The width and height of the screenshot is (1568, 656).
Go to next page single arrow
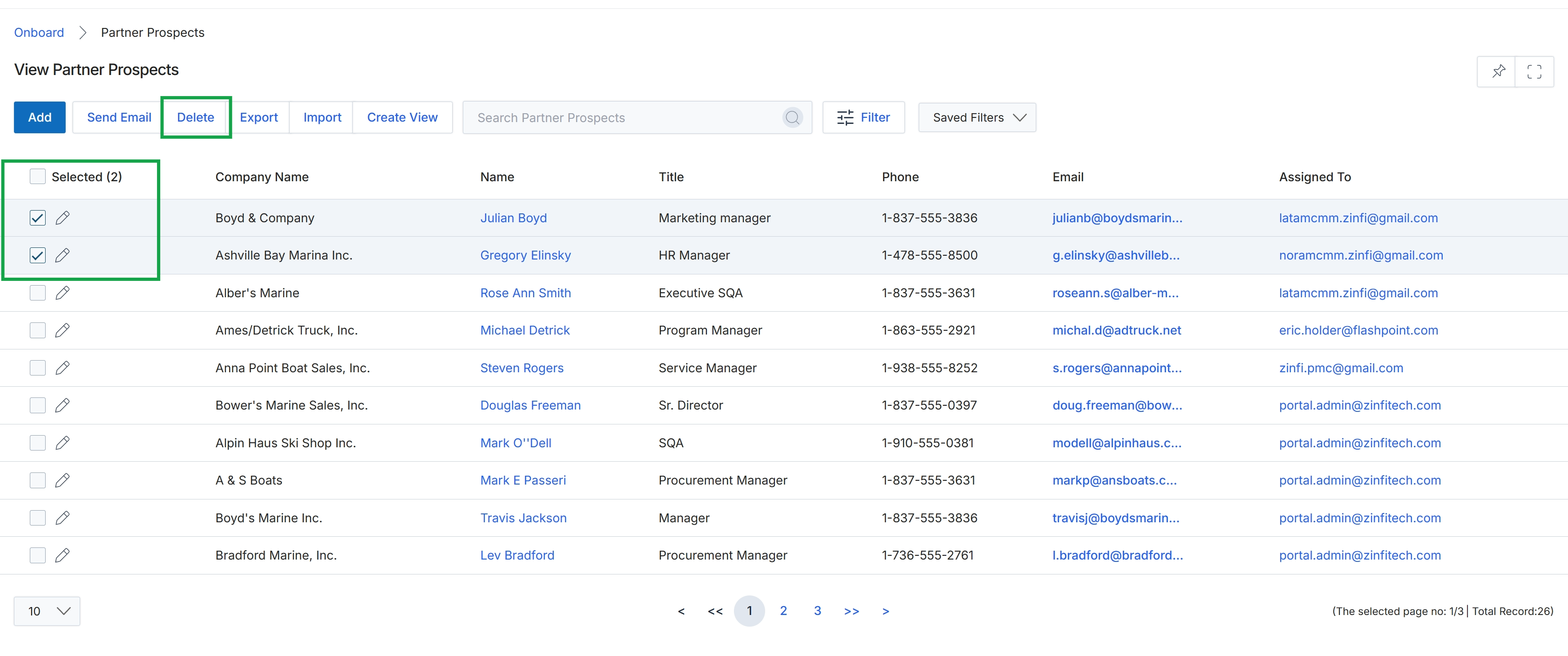point(886,611)
